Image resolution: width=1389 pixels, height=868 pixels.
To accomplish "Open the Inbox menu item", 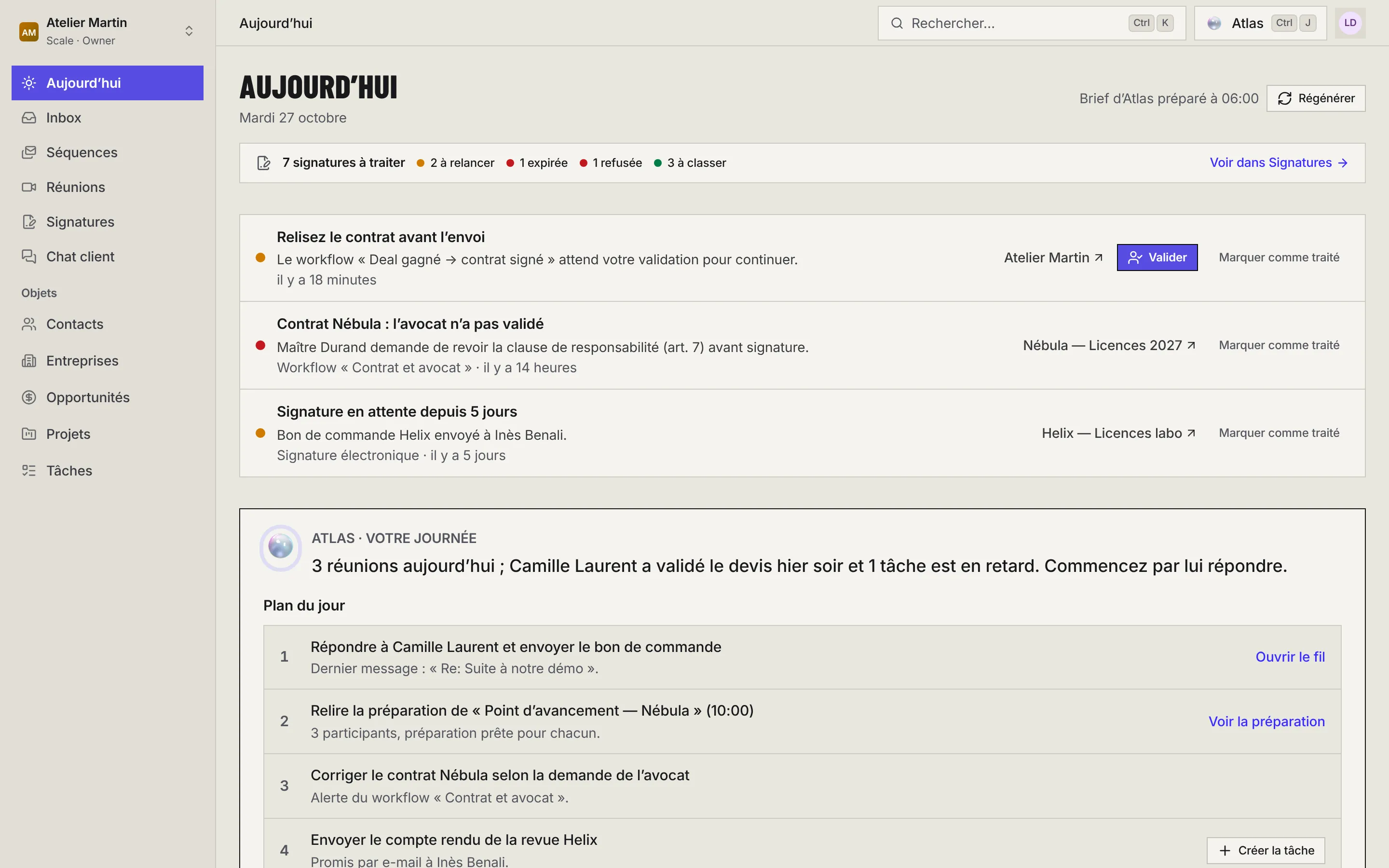I will point(108,118).
